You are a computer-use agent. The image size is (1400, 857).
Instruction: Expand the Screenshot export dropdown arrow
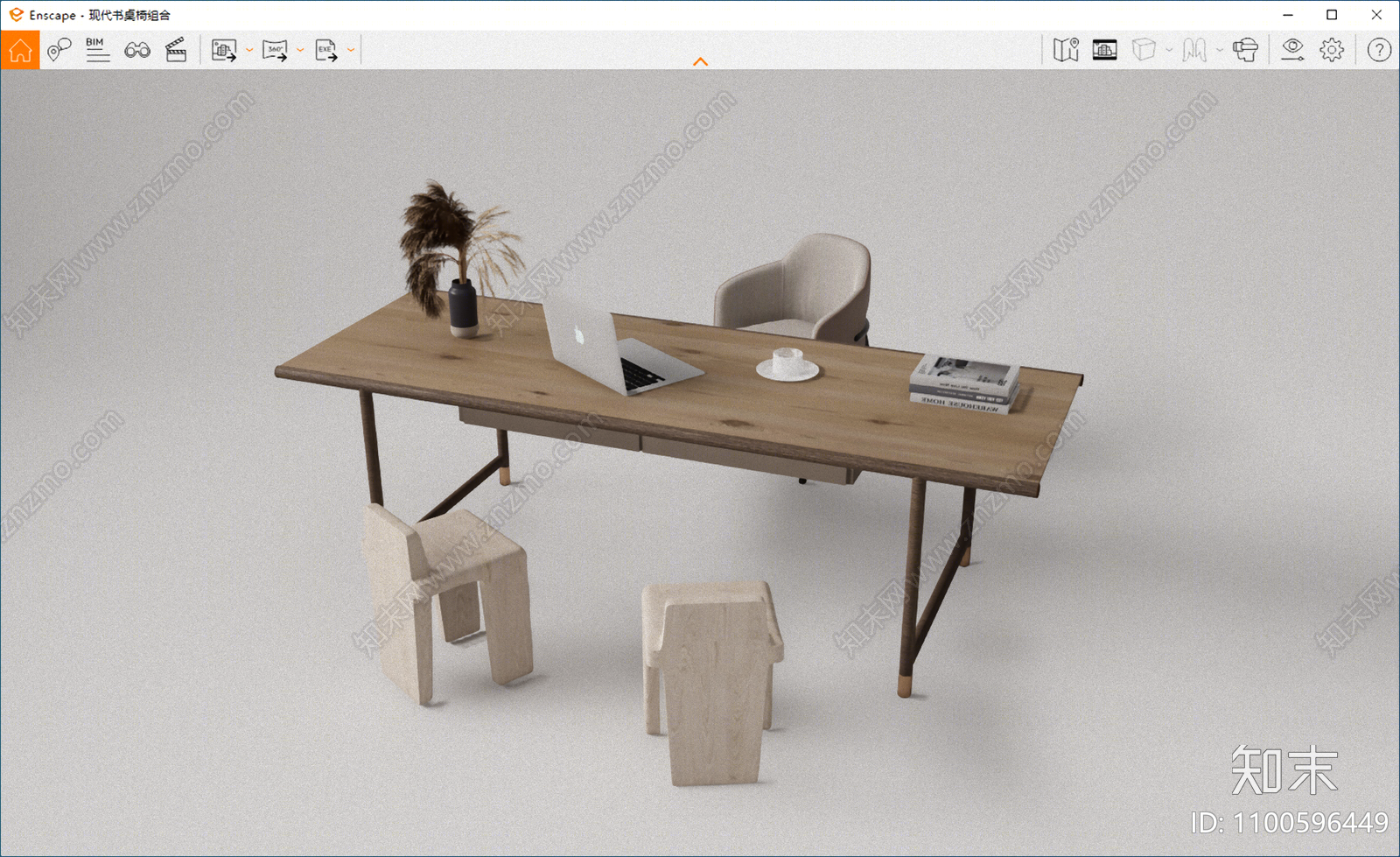coord(249,50)
